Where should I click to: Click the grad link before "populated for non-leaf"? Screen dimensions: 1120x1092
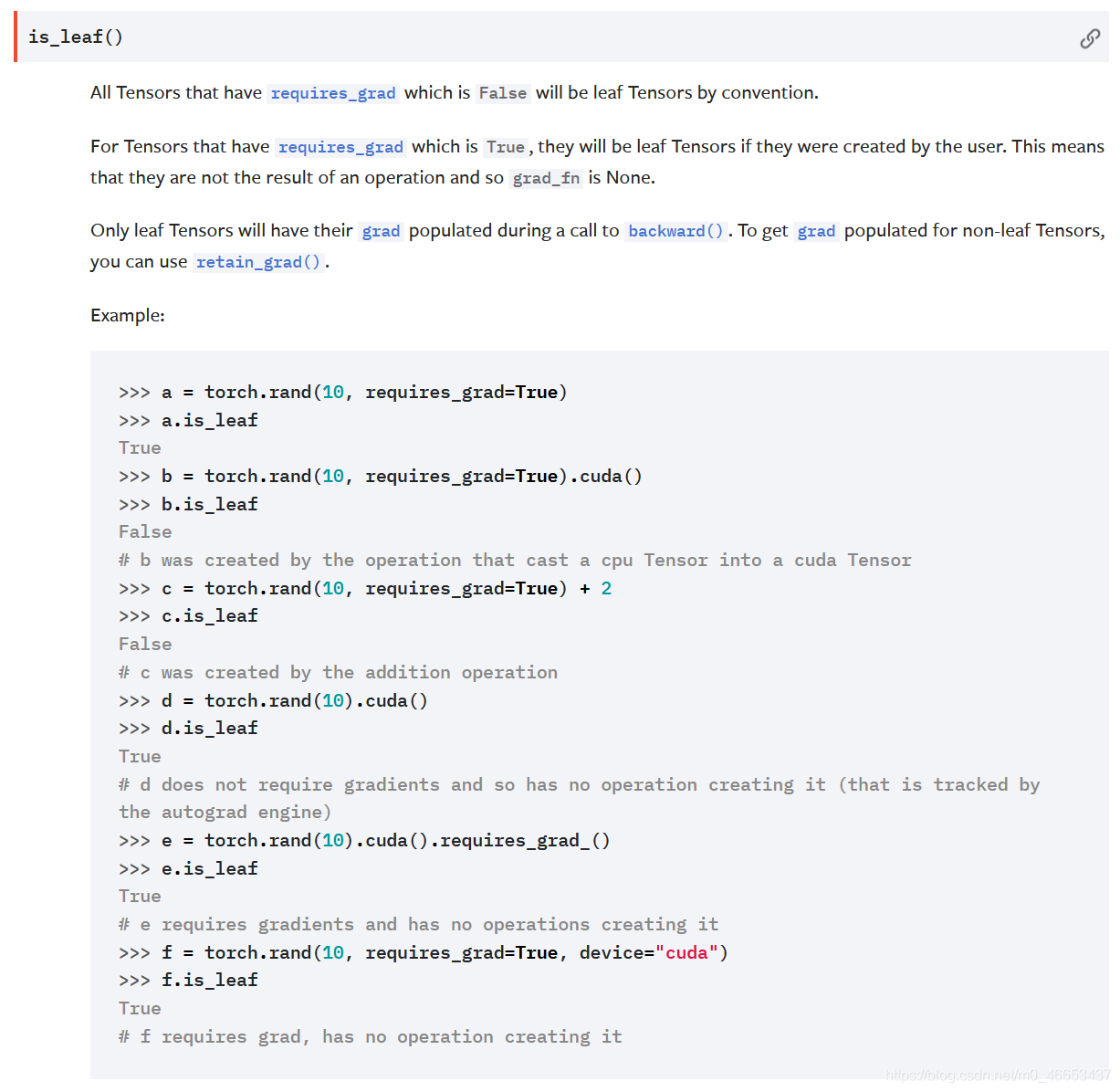tap(816, 231)
